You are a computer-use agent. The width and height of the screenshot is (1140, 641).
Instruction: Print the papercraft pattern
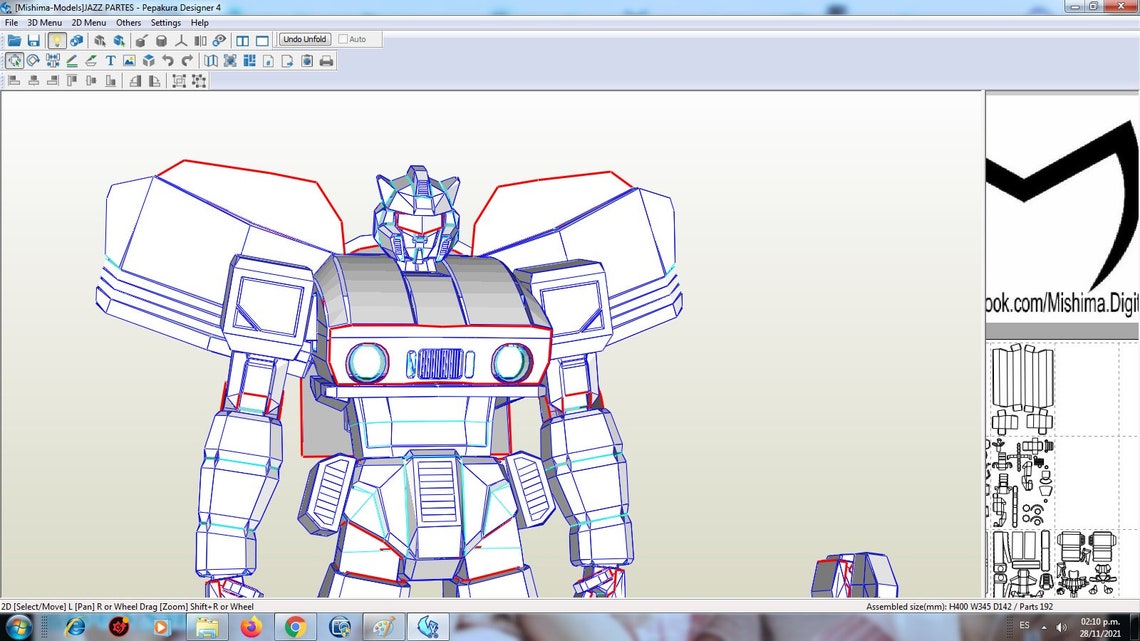[327, 60]
